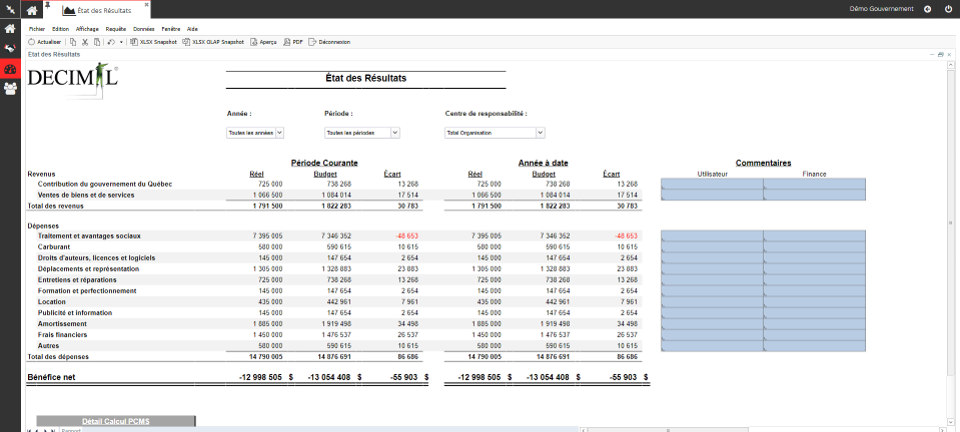The height and width of the screenshot is (432, 960).
Task: Click the 'Commentaires' heading
Action: [763, 163]
